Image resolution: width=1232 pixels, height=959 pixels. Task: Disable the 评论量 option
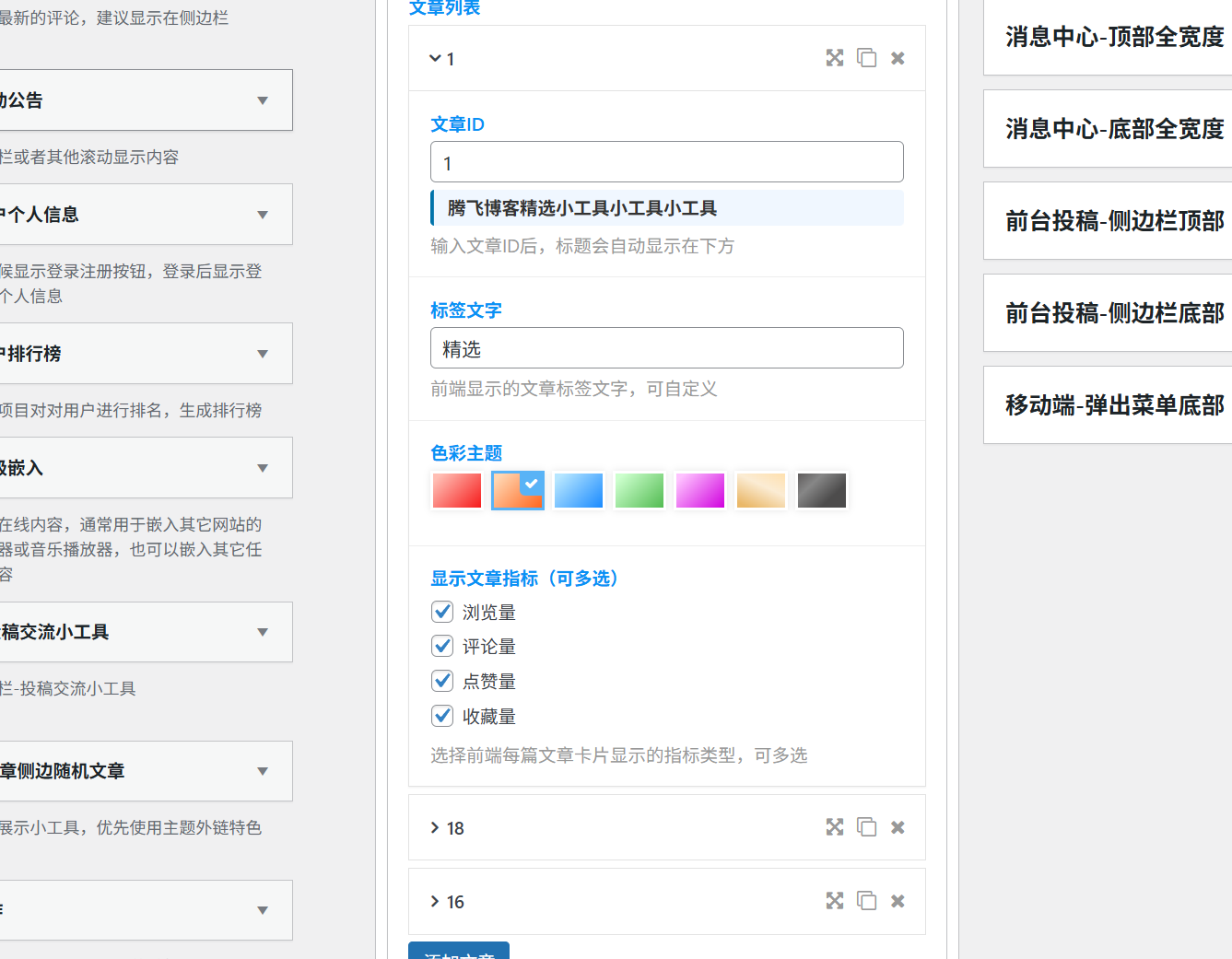(441, 646)
